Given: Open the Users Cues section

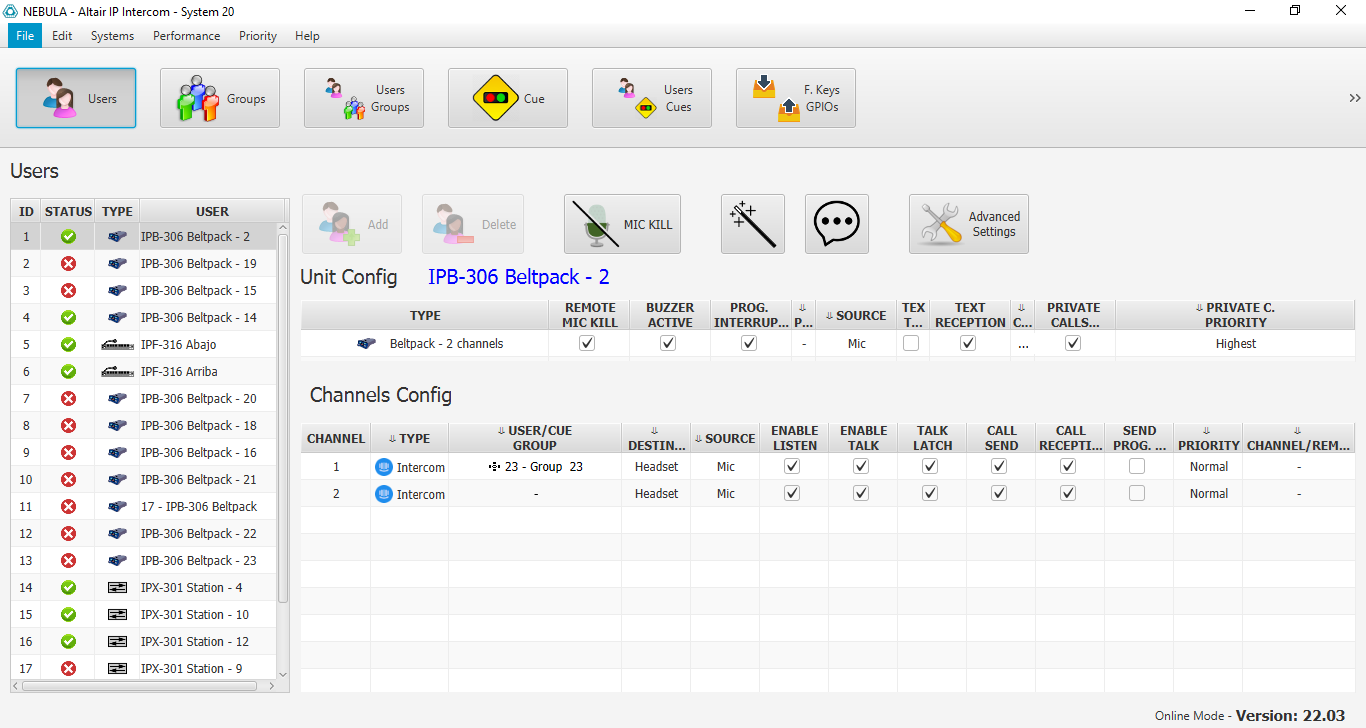Looking at the screenshot, I should click(x=652, y=98).
